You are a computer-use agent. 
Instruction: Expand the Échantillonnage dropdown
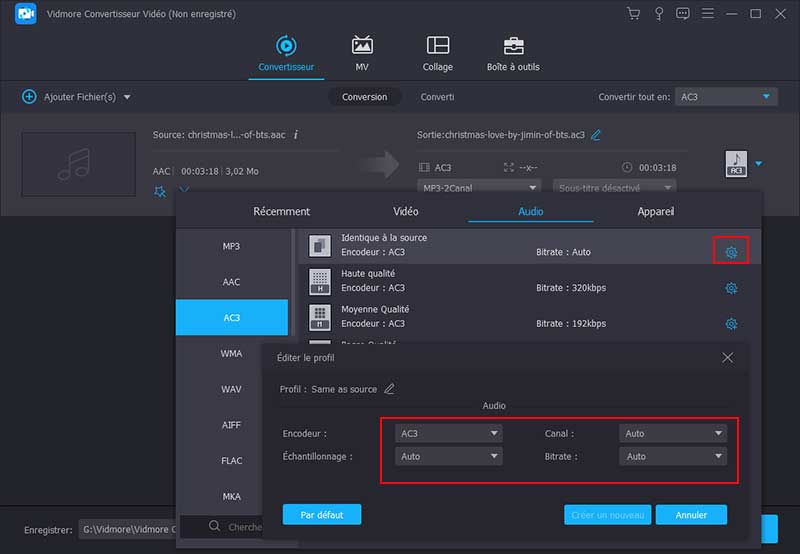pos(449,456)
